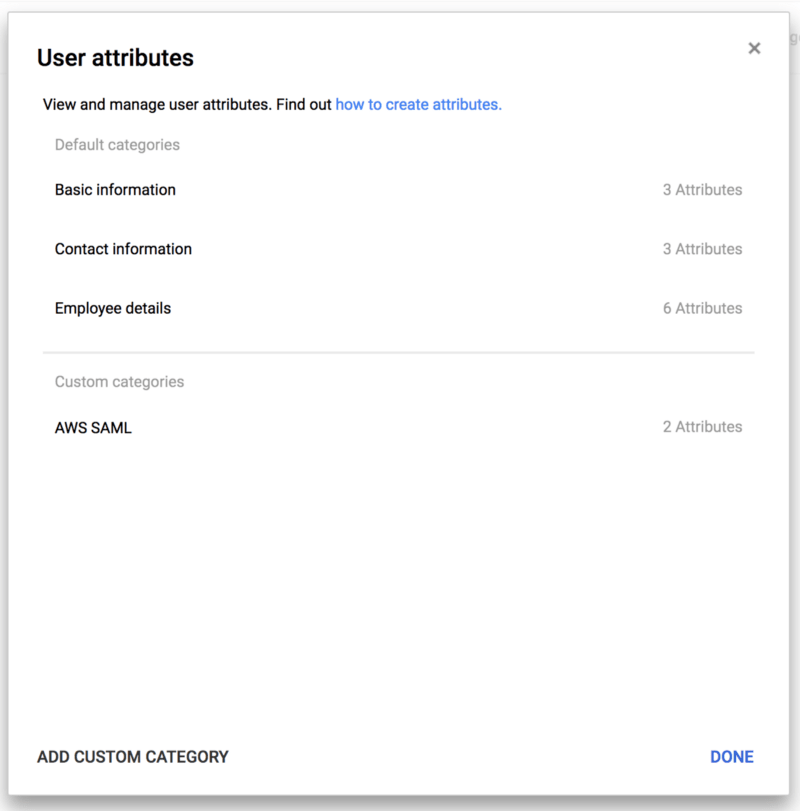The width and height of the screenshot is (800, 811).
Task: Confirm with the DONE button
Action: [x=732, y=757]
